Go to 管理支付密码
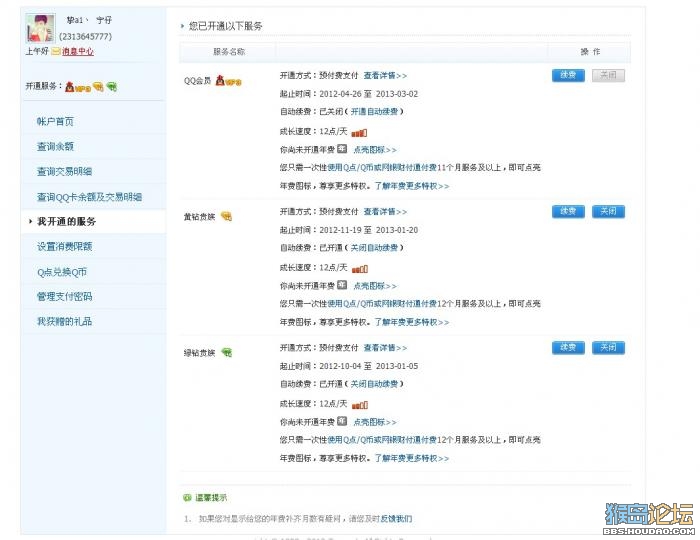700x540 pixels. click(64, 296)
